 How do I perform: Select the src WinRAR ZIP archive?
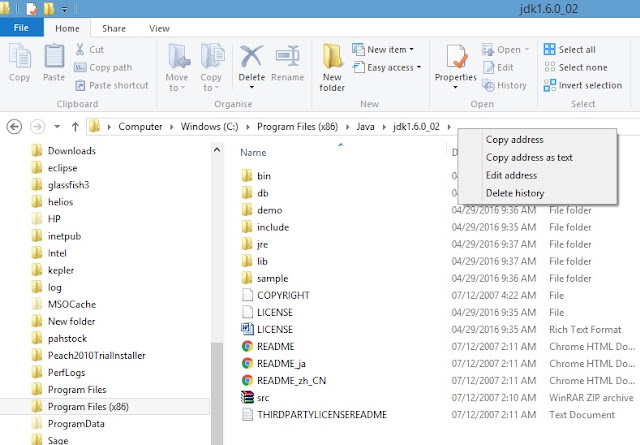(263, 398)
